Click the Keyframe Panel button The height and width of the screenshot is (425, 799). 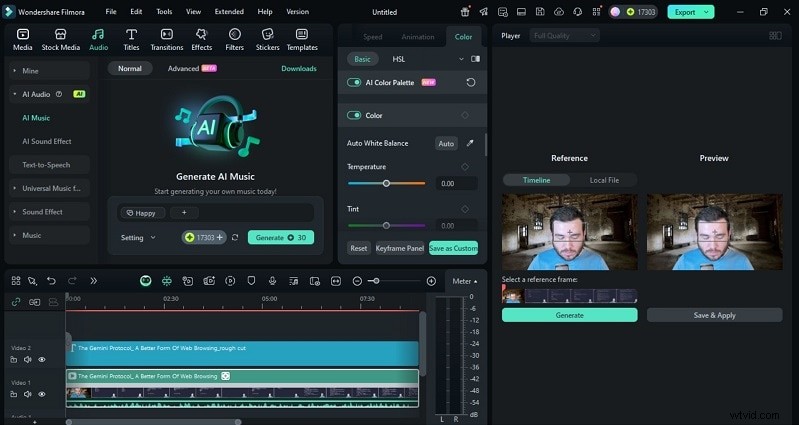[x=400, y=248]
